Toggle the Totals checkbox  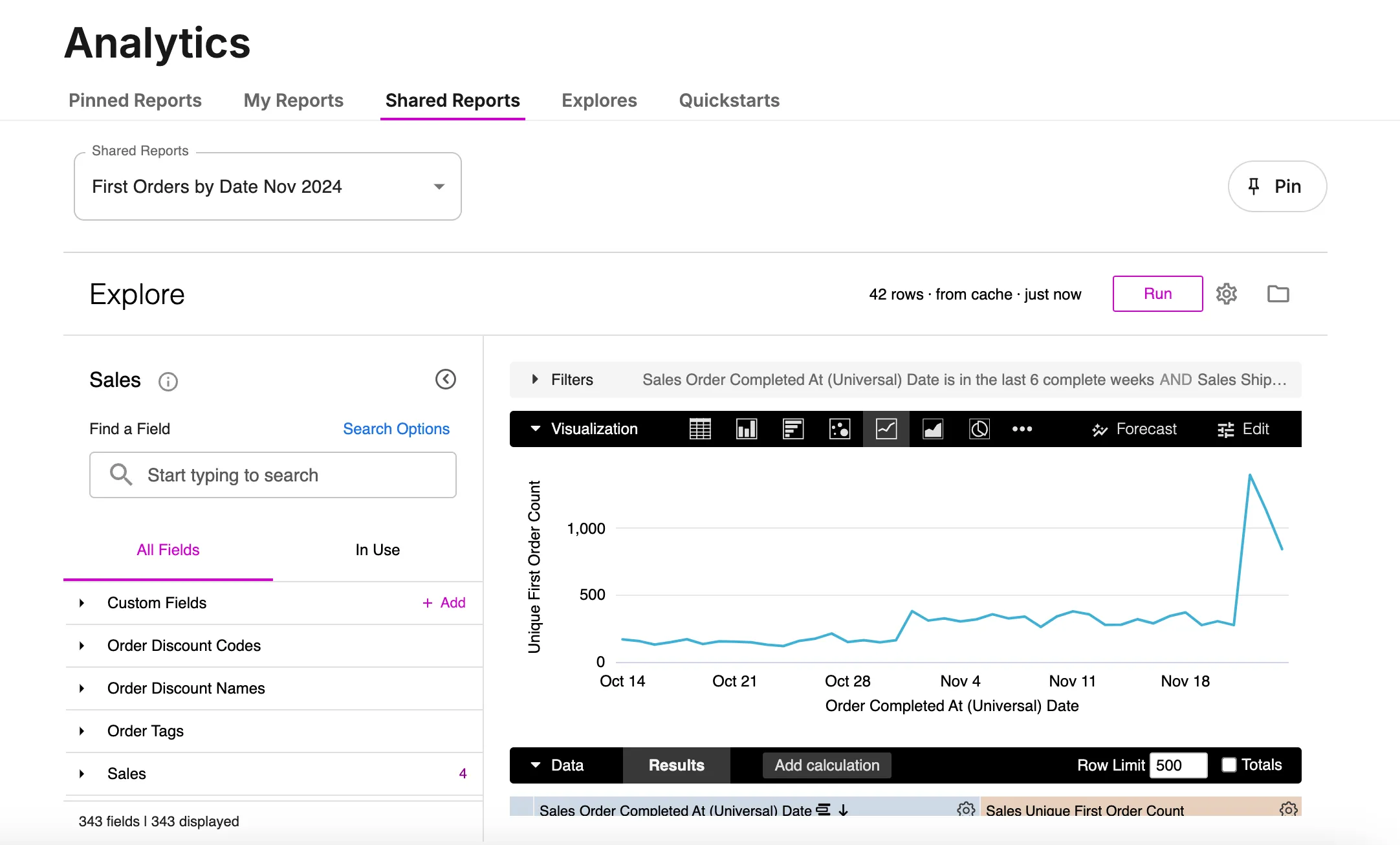click(1229, 765)
